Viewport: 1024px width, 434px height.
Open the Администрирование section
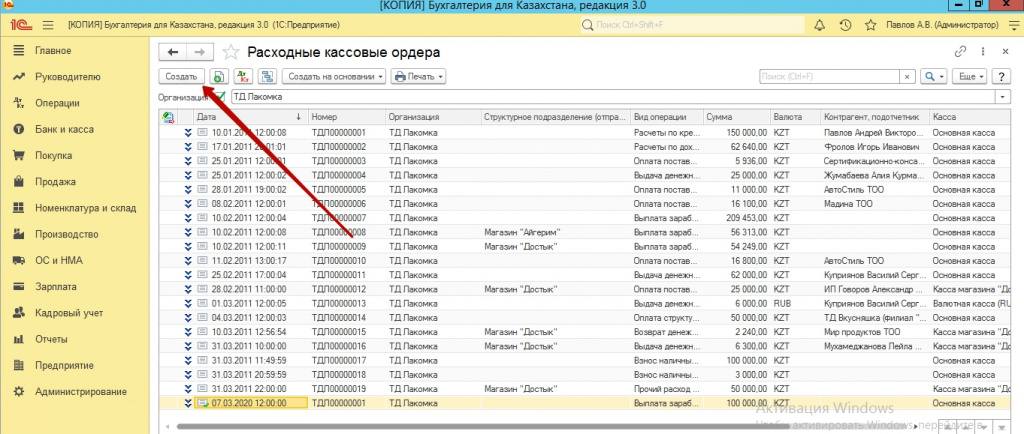tap(81, 392)
